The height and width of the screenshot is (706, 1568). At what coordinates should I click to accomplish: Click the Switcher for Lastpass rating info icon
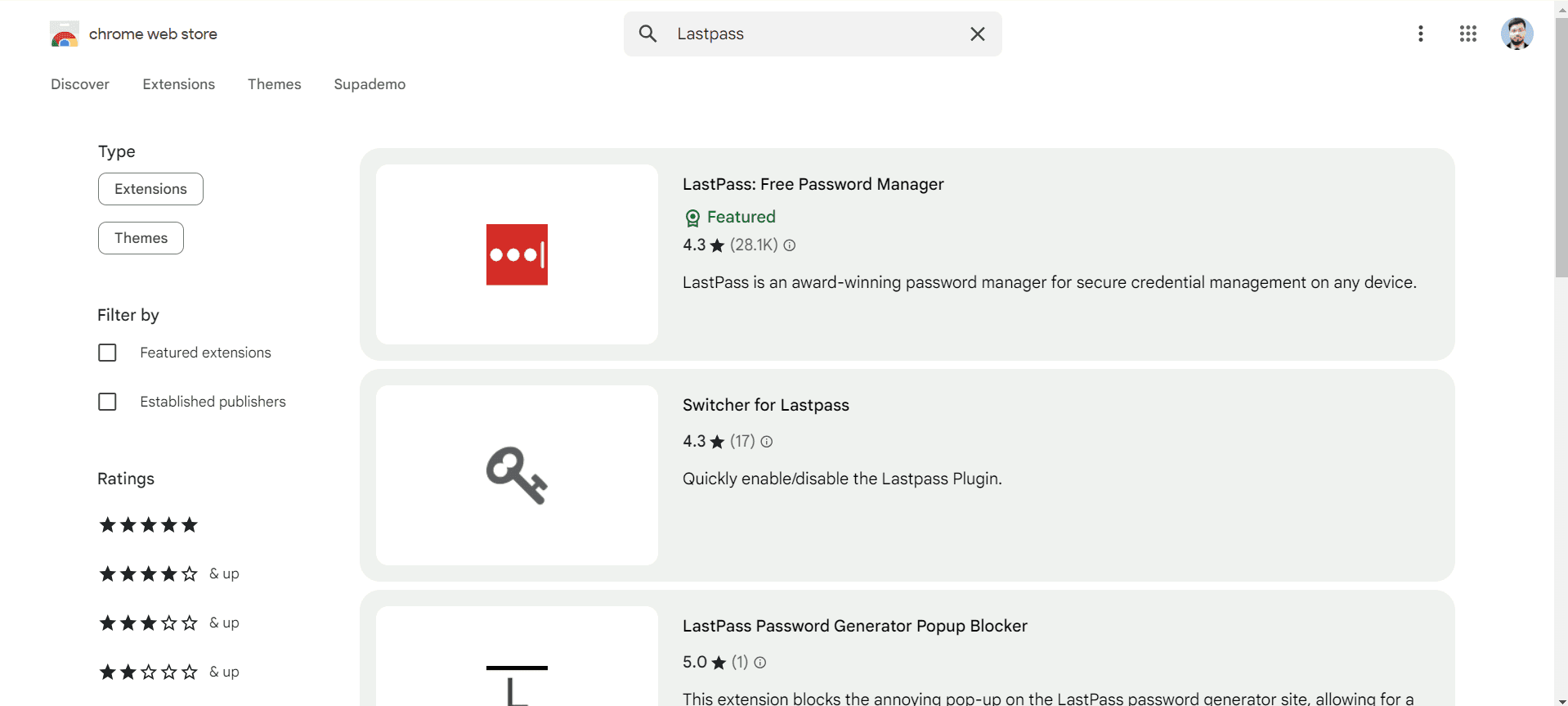[767, 442]
